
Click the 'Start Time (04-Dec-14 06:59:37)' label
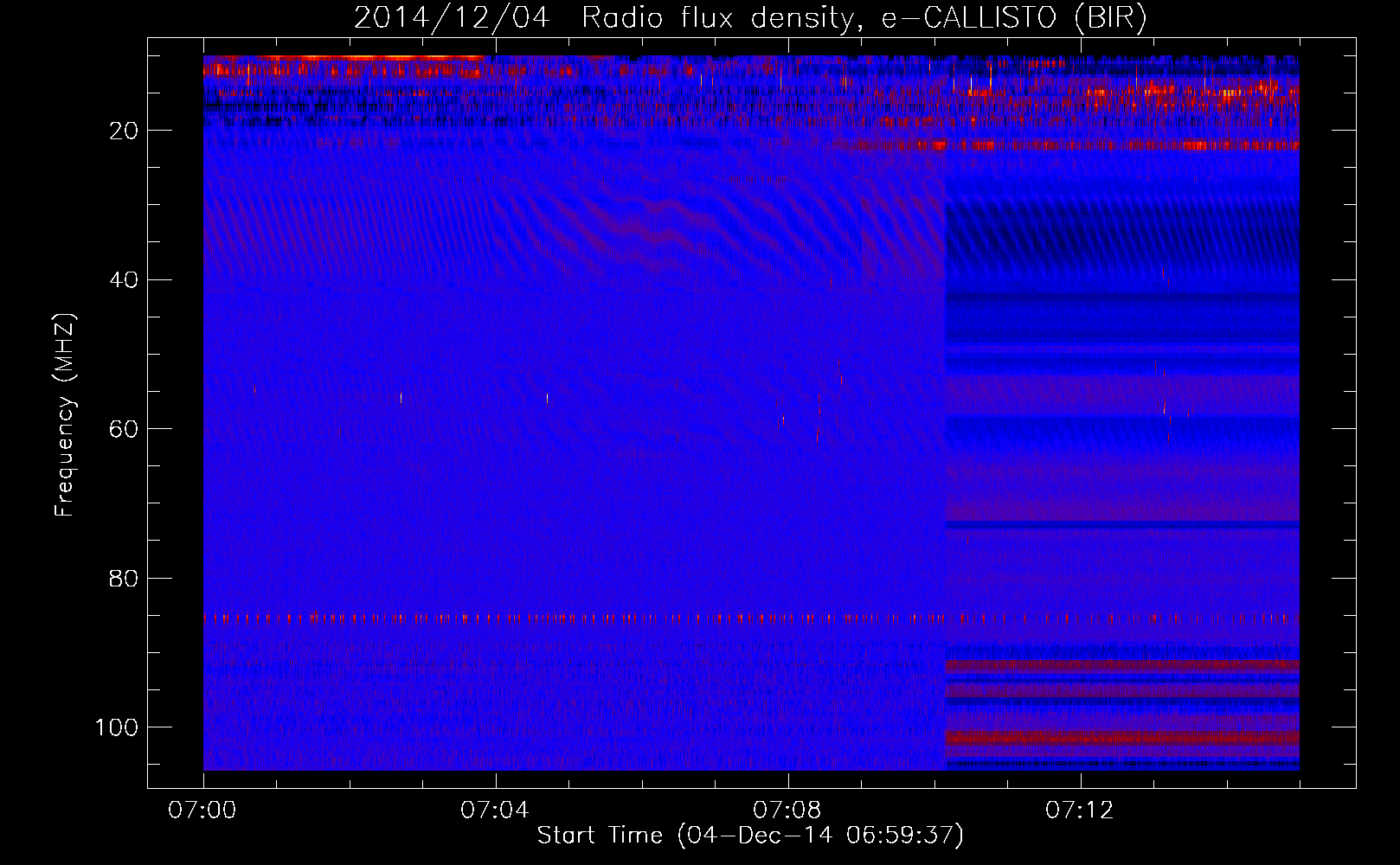pos(750,836)
